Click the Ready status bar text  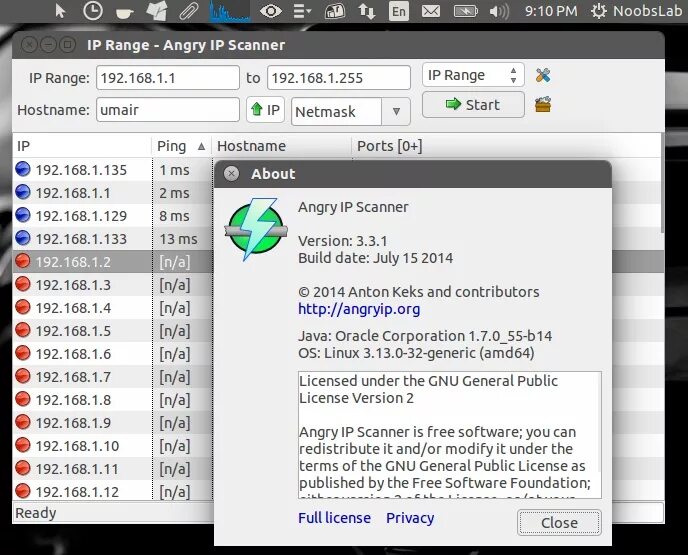coord(36,513)
